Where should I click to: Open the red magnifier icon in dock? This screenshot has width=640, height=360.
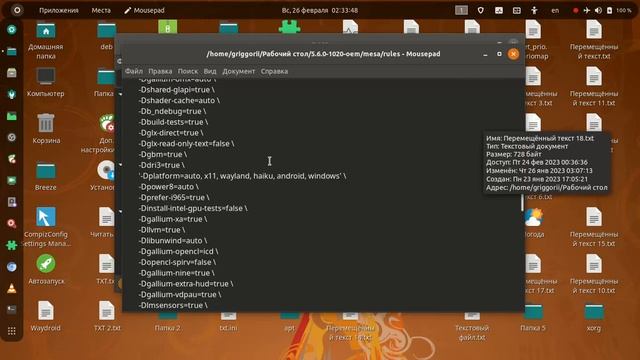click(x=12, y=223)
